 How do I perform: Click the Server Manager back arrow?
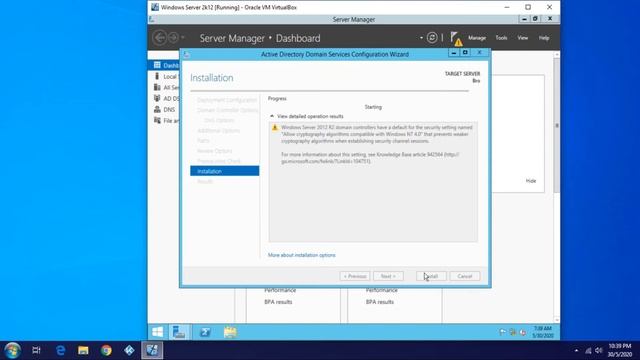160,38
